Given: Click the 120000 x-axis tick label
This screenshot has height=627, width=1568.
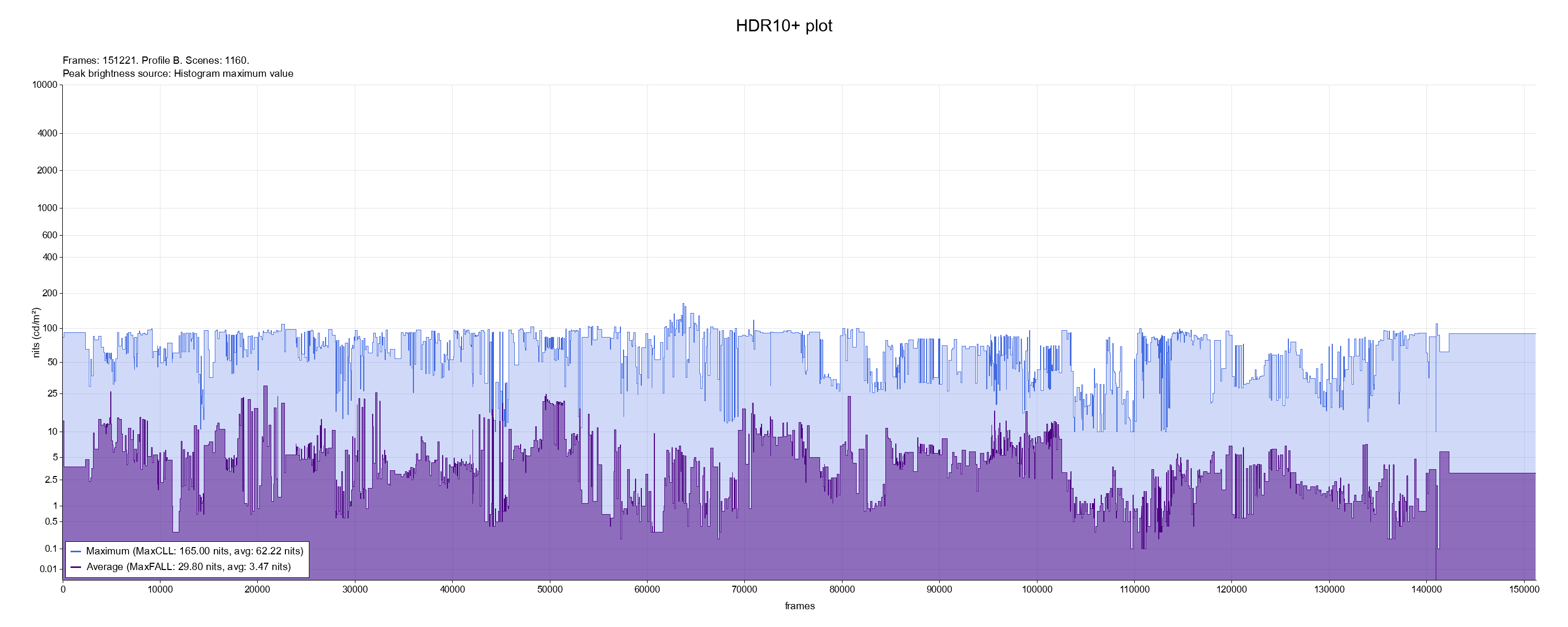Looking at the screenshot, I should 1231,589.
